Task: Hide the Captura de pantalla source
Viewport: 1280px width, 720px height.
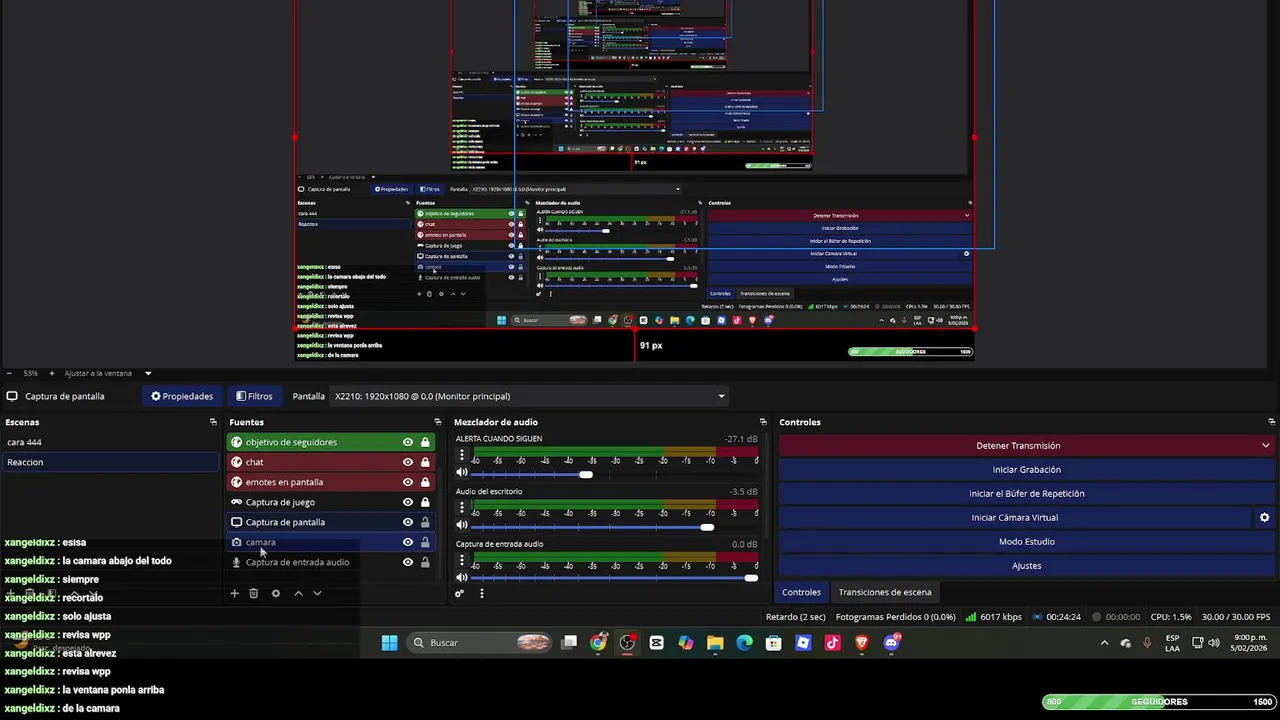Action: (x=408, y=522)
